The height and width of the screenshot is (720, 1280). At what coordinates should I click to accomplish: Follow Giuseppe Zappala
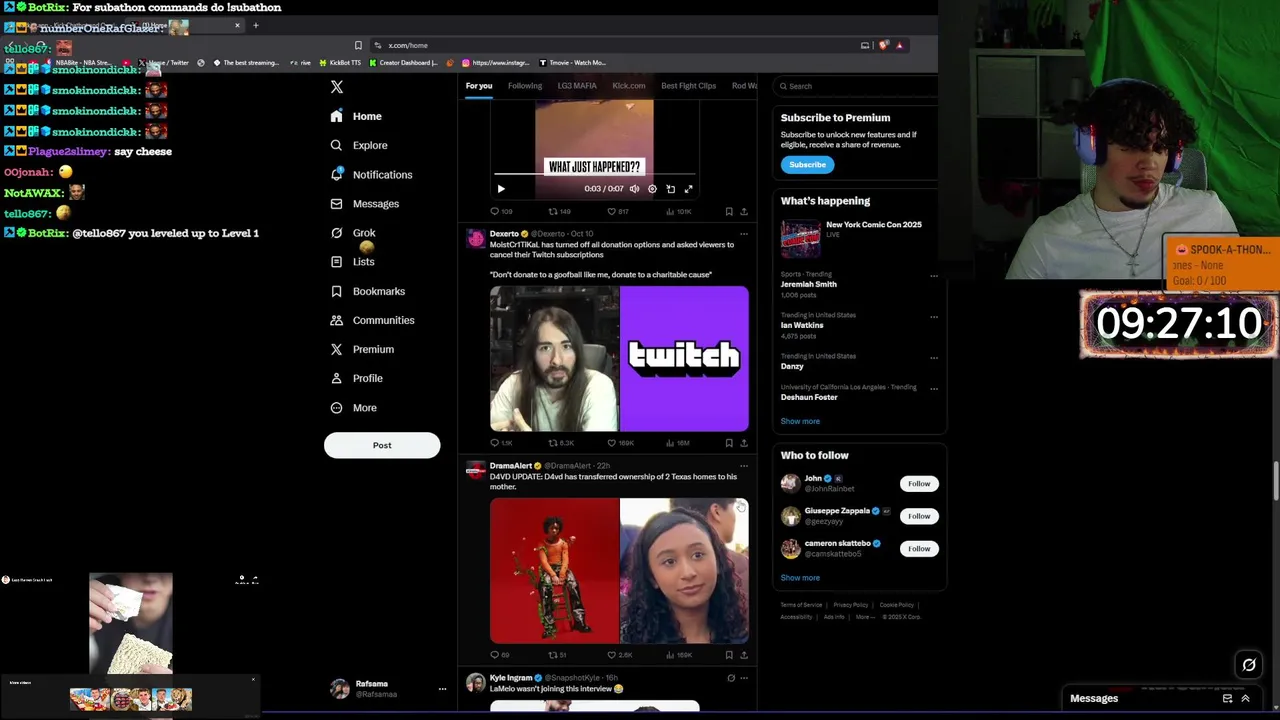pyautogui.click(x=919, y=516)
